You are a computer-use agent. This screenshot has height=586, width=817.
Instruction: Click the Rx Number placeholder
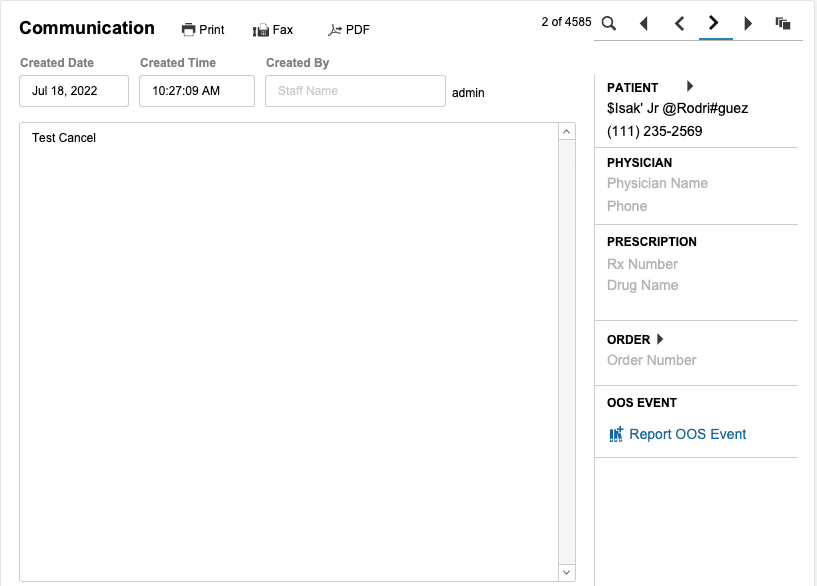coord(642,264)
